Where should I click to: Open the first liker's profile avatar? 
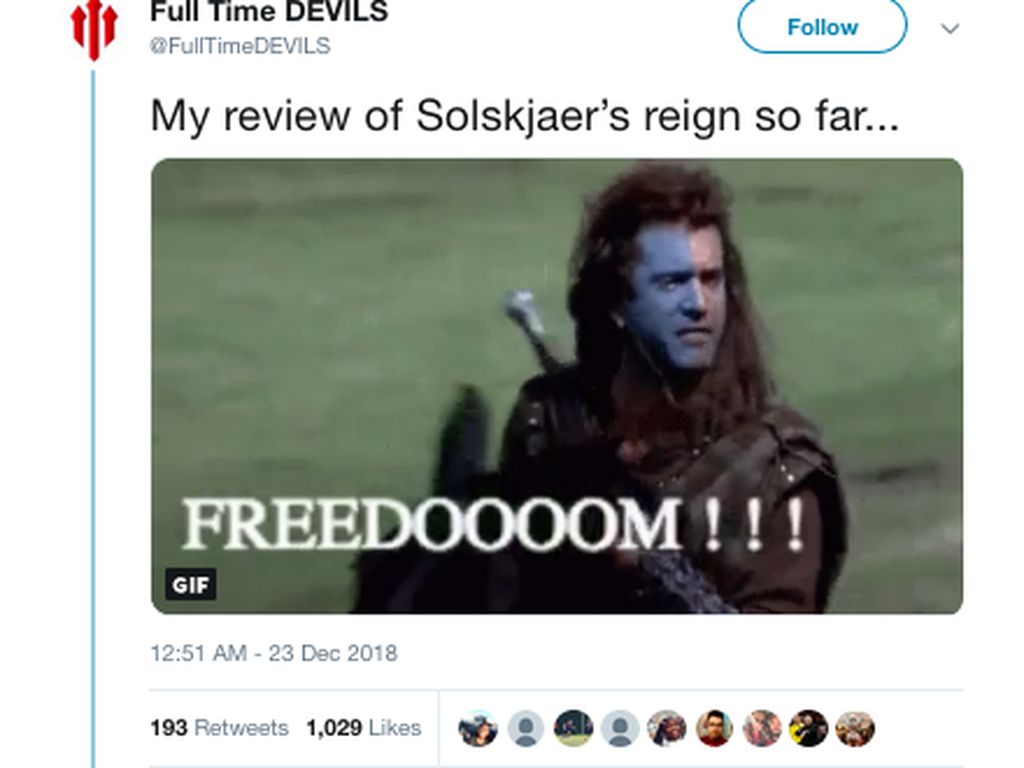[478, 728]
